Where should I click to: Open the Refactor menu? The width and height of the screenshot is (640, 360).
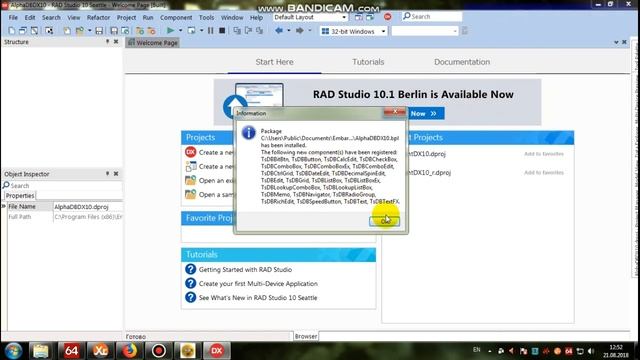(98, 18)
